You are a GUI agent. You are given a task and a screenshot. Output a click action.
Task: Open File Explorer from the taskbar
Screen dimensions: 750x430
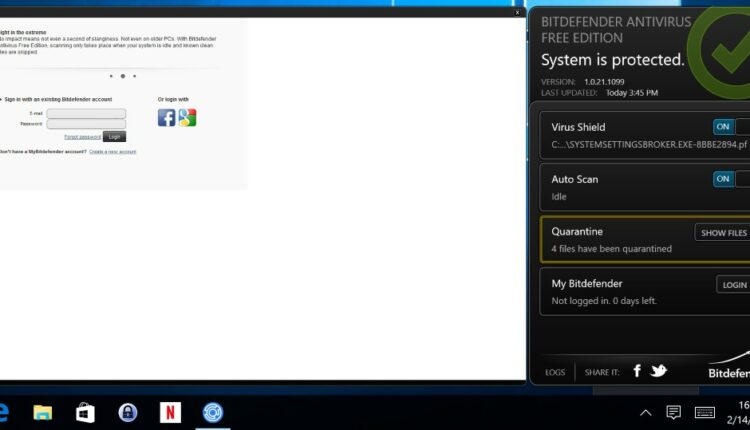43,412
